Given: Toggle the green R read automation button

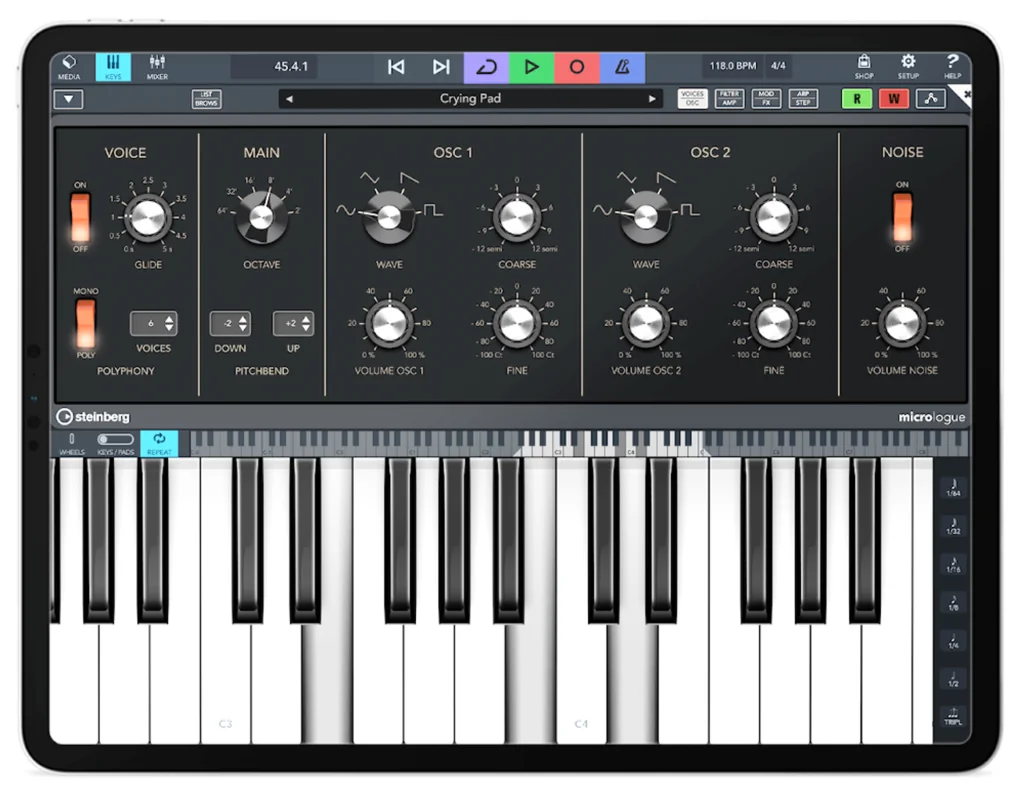Looking at the screenshot, I should click(x=857, y=99).
